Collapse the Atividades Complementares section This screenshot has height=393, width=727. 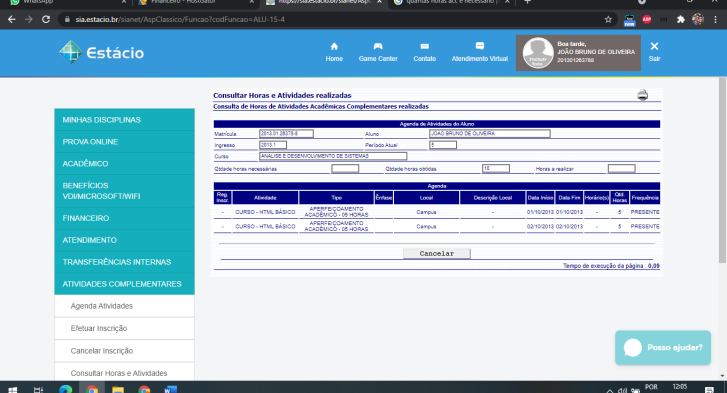tap(124, 284)
